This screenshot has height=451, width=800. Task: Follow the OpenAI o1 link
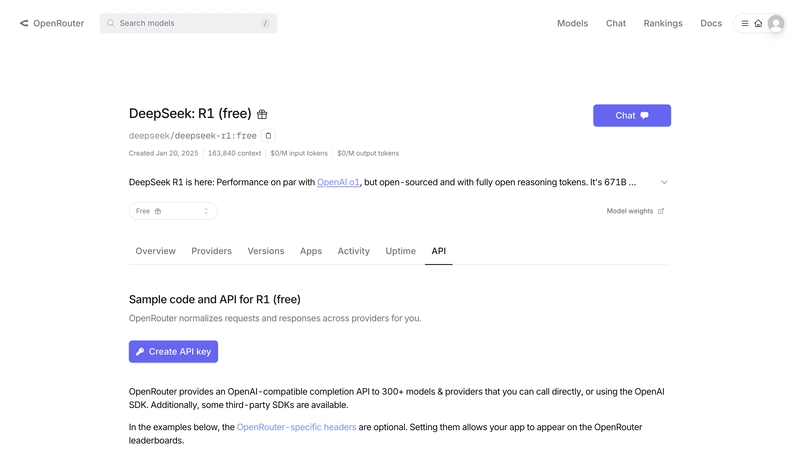click(x=338, y=182)
